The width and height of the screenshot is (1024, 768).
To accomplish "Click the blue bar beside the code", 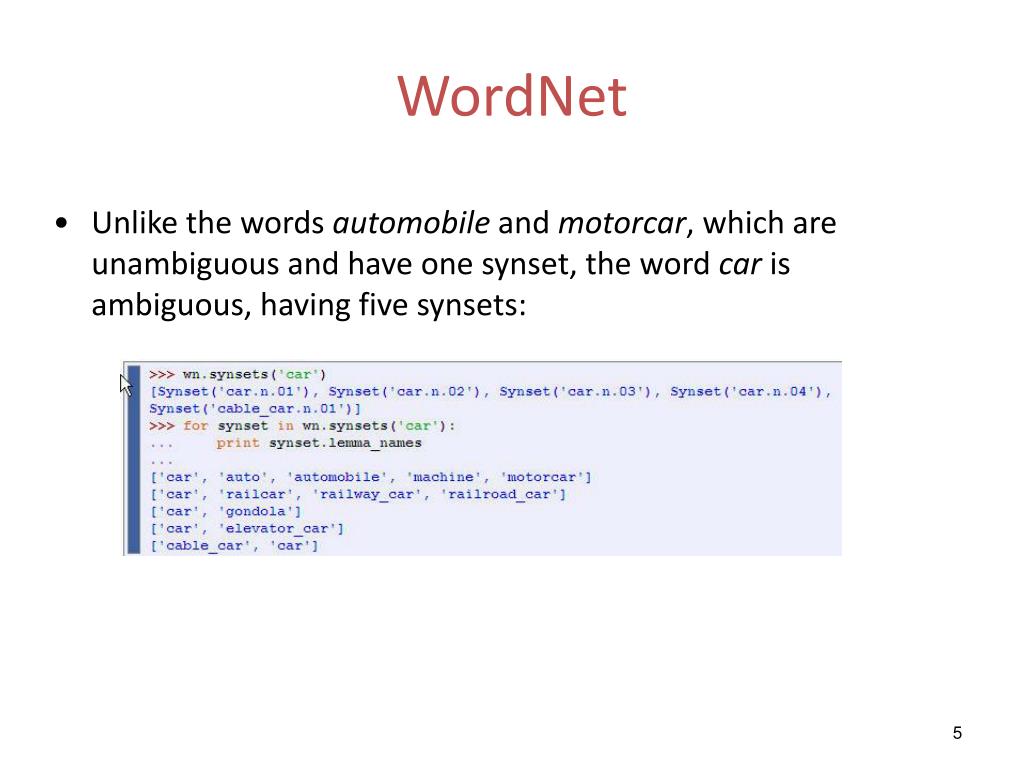I will [134, 460].
